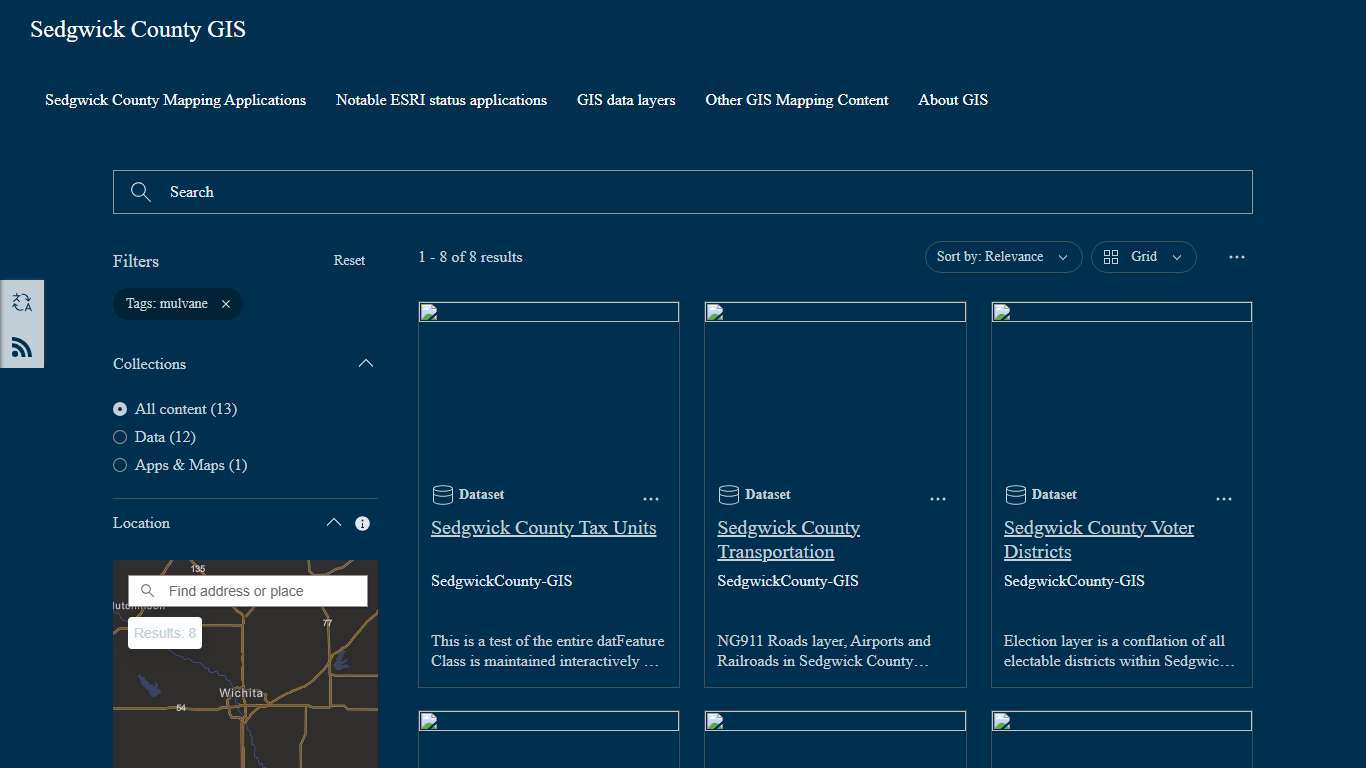1366x768 pixels.
Task: Click the Dataset icon on Sedgwick County Voter Districts card
Action: click(x=1014, y=494)
